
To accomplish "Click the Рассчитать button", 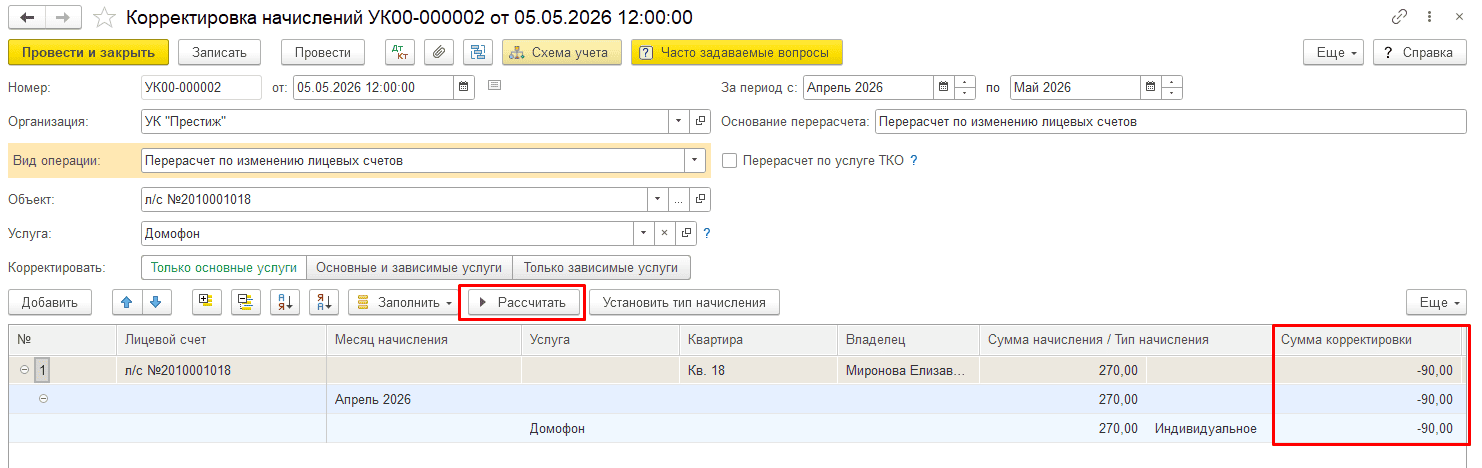I will pos(524,301).
